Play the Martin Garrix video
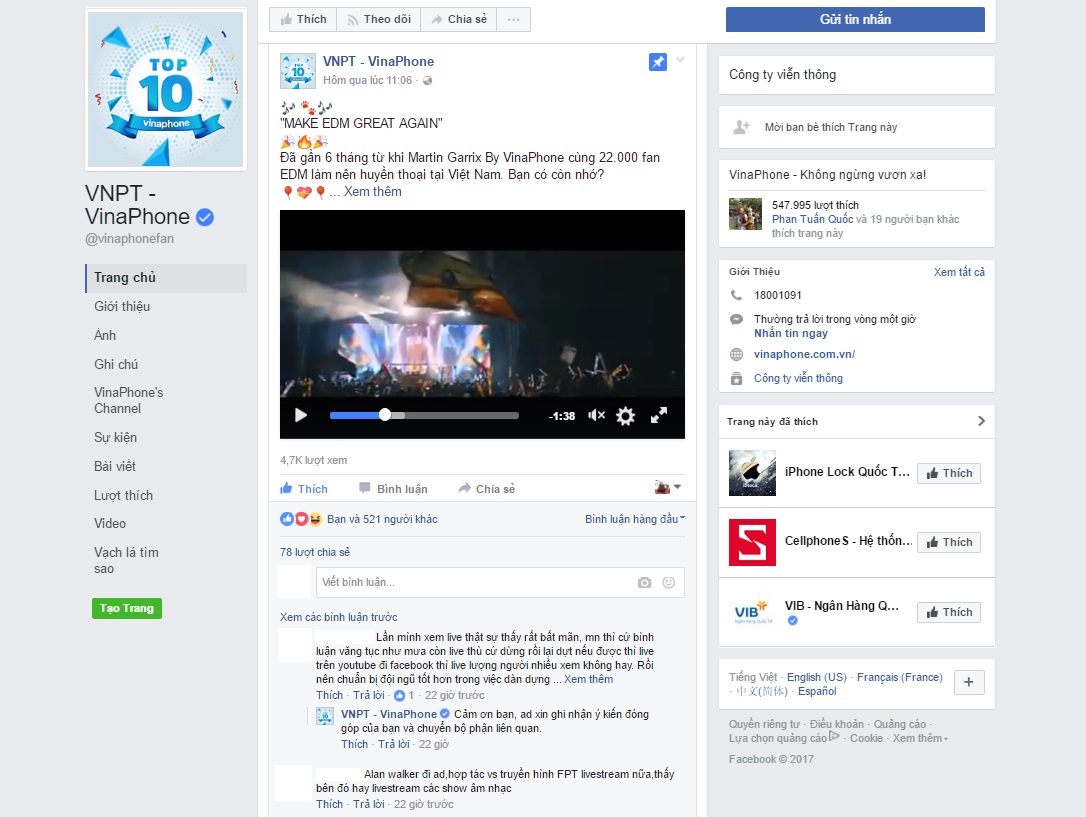The image size is (1086, 817). [x=300, y=416]
